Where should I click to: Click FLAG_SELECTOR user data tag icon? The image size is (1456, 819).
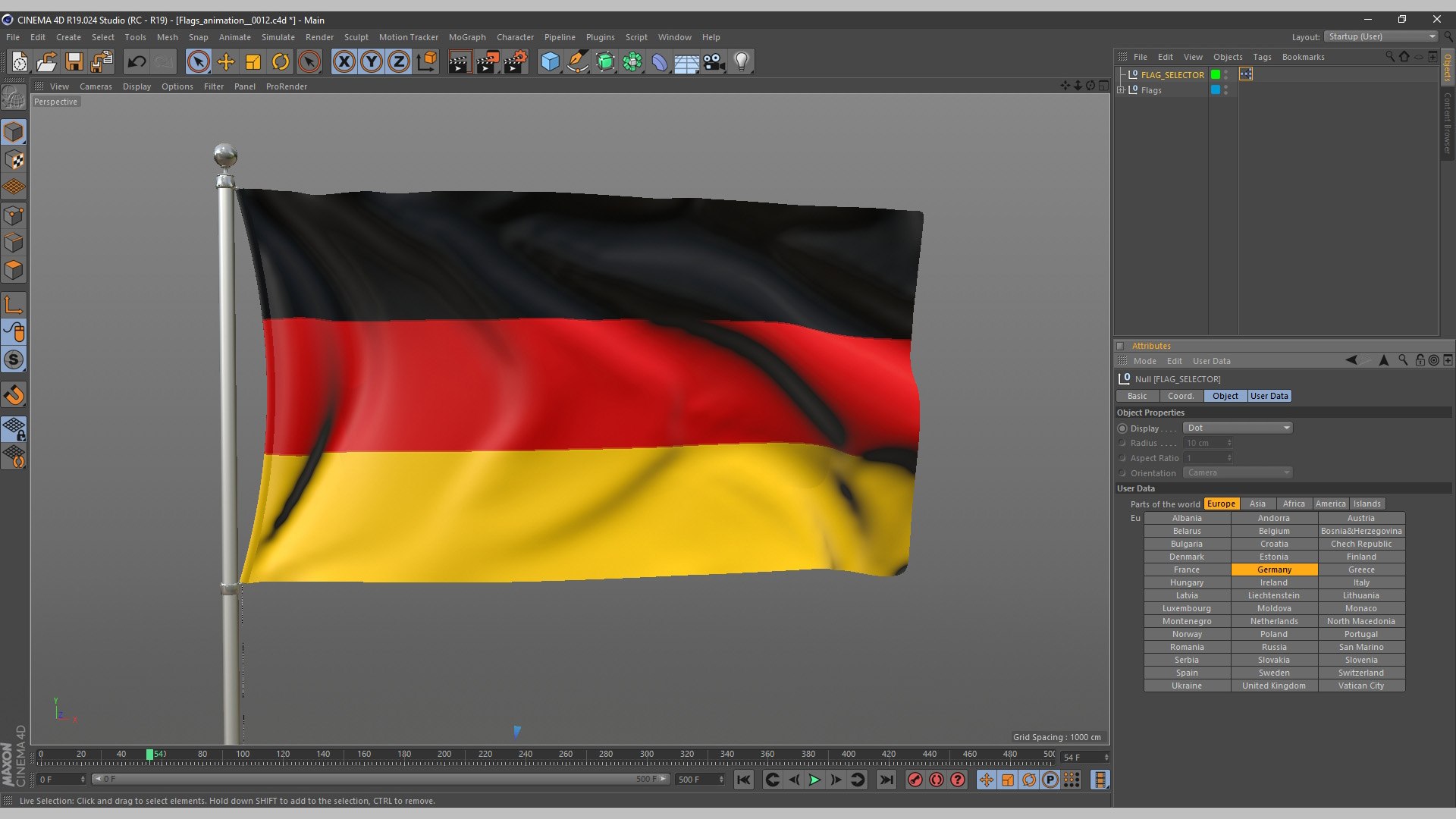point(1246,74)
